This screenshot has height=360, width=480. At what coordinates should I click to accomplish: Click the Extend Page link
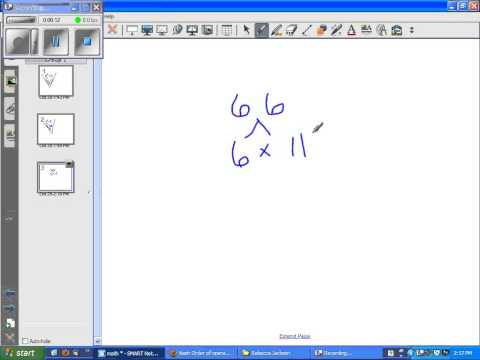(295, 336)
